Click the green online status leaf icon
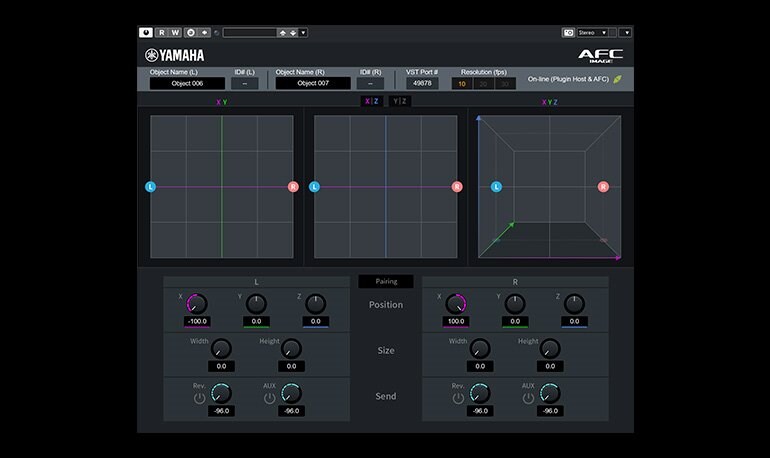This screenshot has width=770, height=458. (x=617, y=79)
